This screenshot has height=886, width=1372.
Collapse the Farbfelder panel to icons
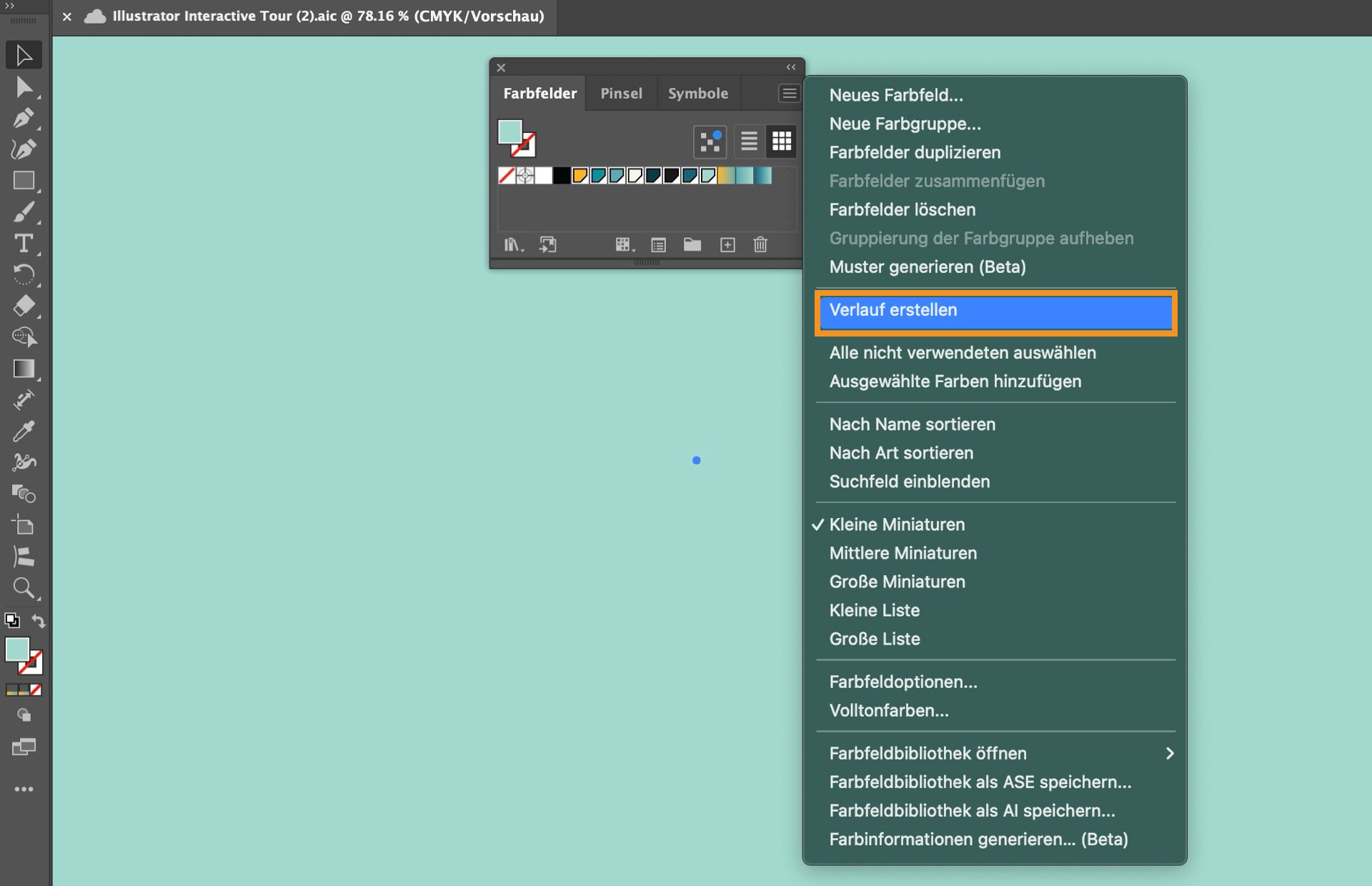tap(790, 67)
